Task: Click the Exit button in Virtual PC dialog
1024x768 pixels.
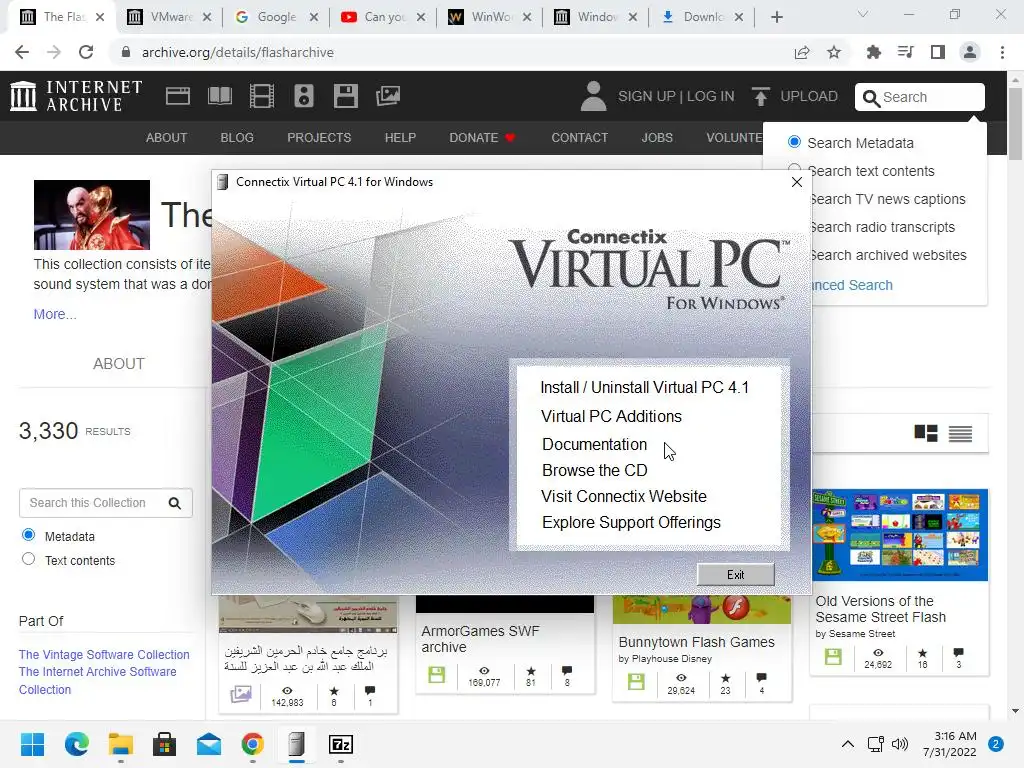Action: [735, 575]
